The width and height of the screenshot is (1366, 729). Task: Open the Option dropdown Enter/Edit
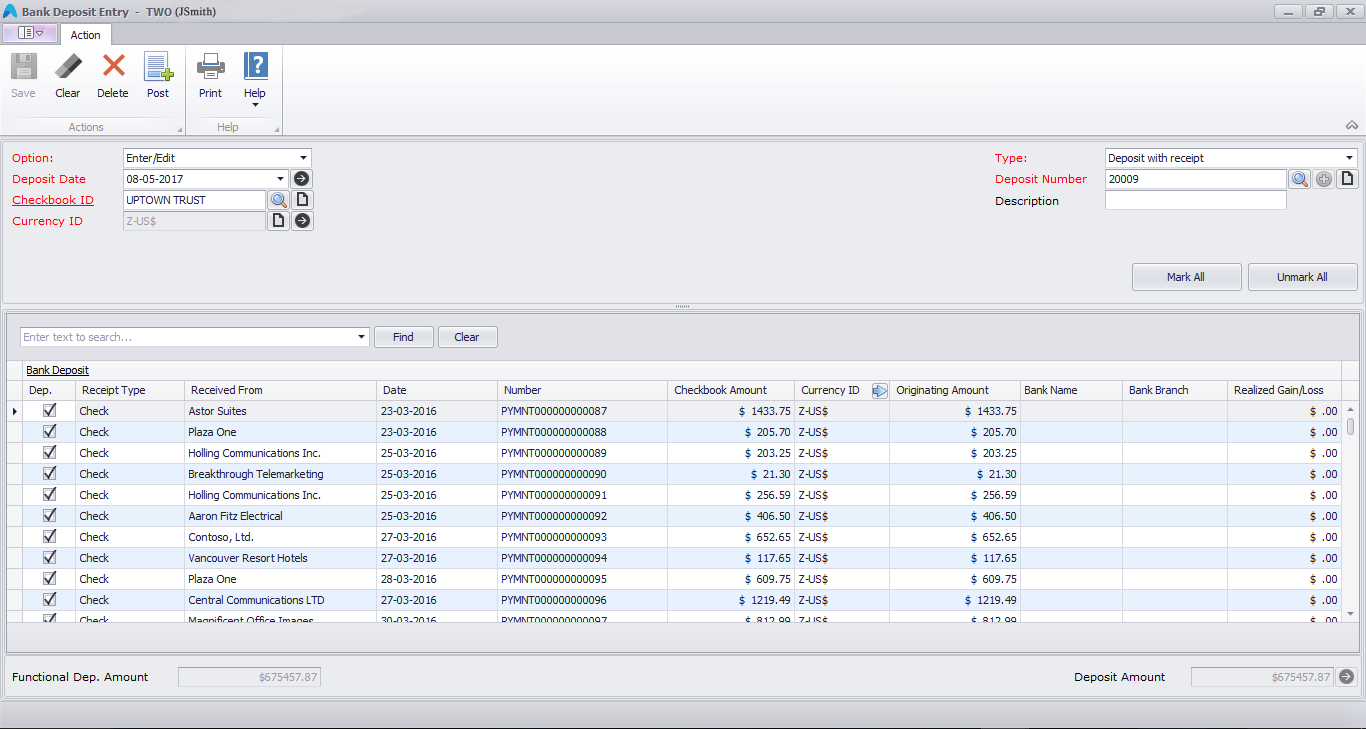pos(303,158)
